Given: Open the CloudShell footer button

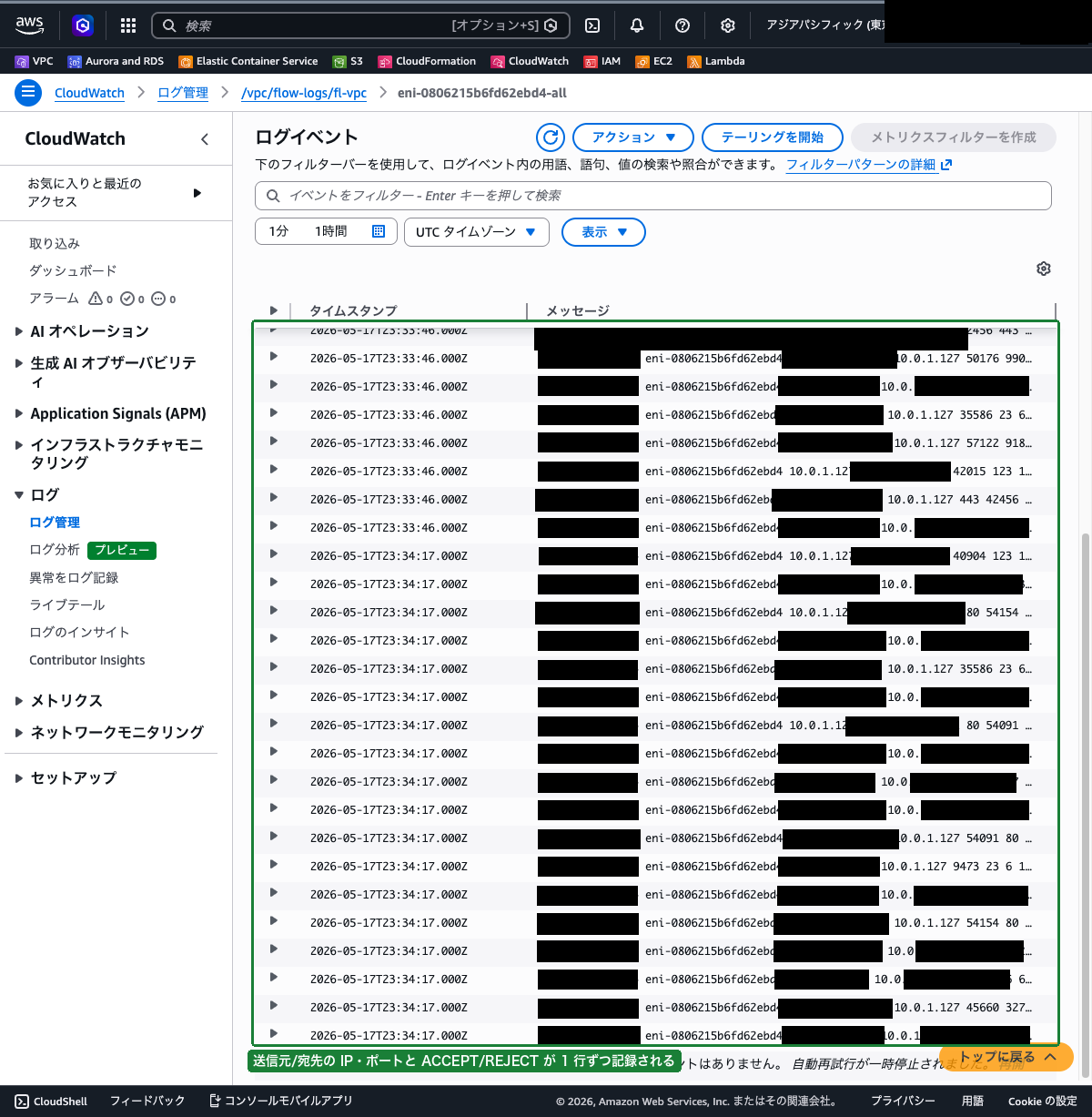Looking at the screenshot, I should pos(51,1102).
